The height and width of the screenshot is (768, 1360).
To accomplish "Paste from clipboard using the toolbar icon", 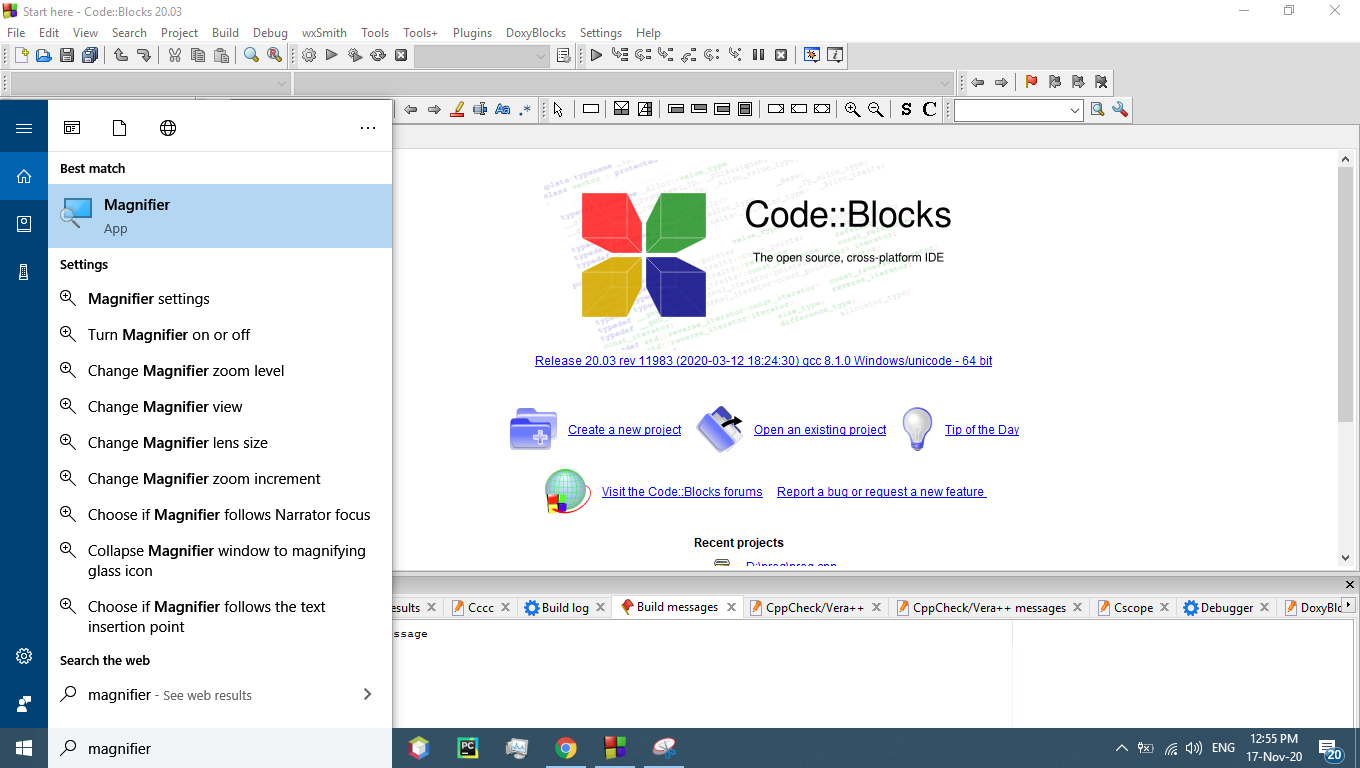I will 221,55.
